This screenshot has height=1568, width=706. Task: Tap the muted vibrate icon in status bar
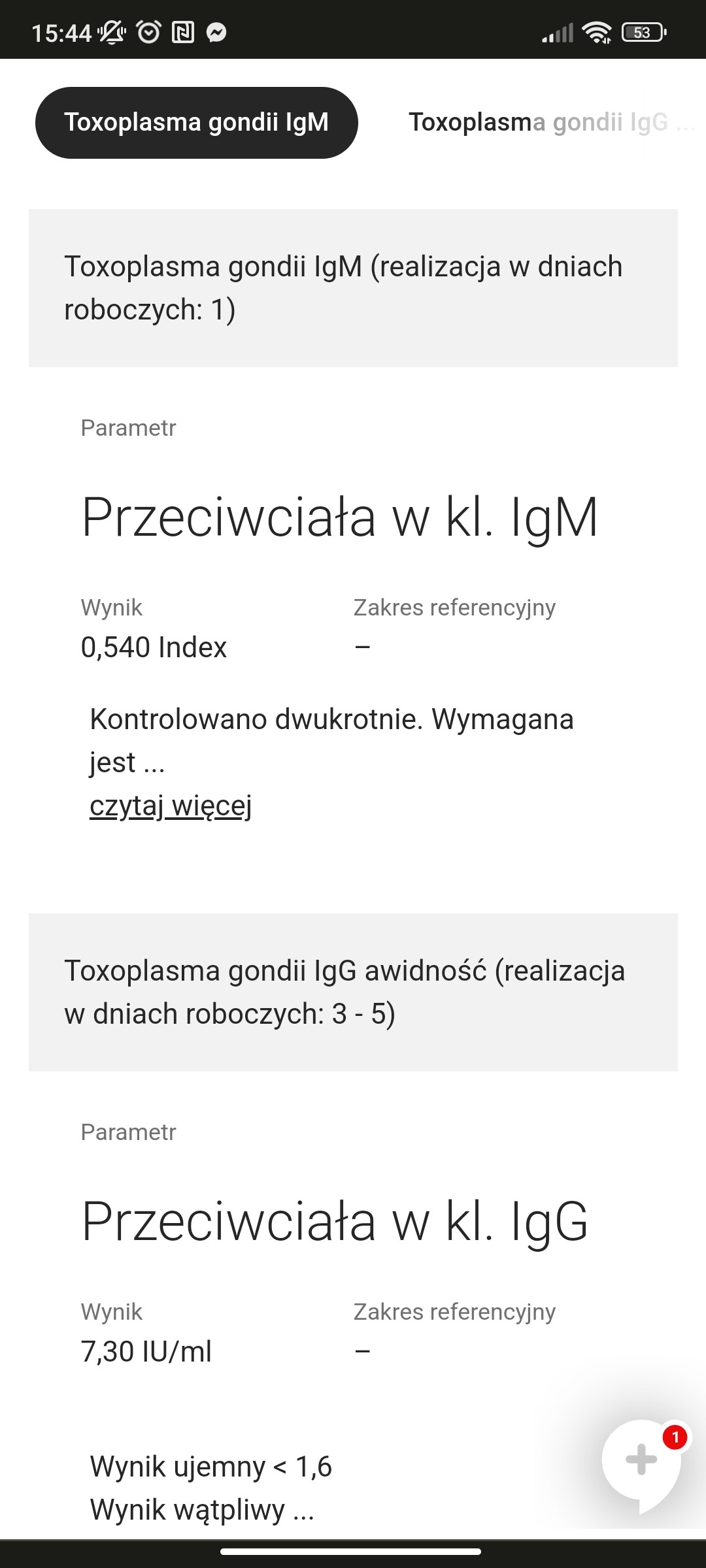pos(112,32)
